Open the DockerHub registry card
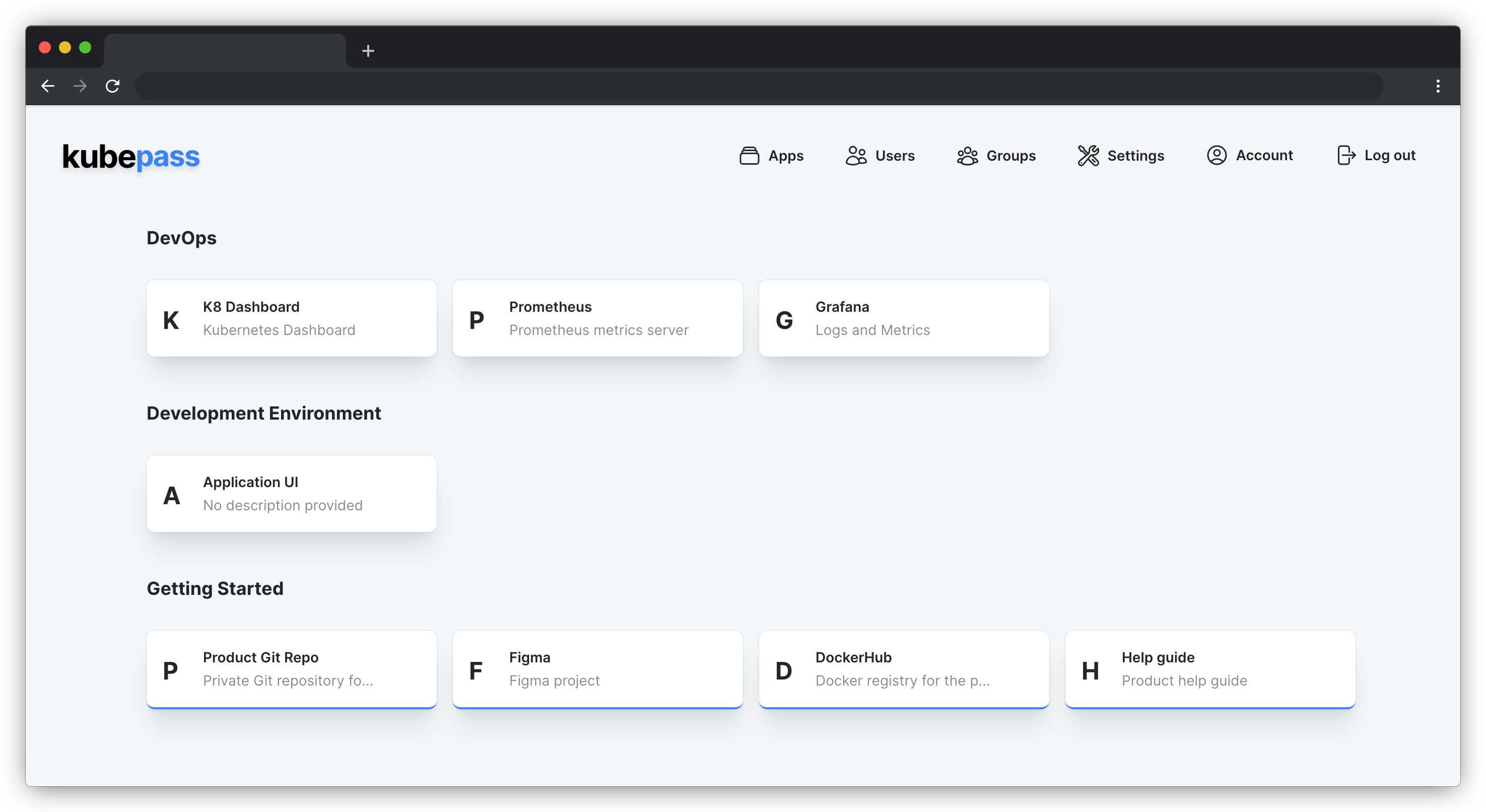1486x812 pixels. (903, 669)
